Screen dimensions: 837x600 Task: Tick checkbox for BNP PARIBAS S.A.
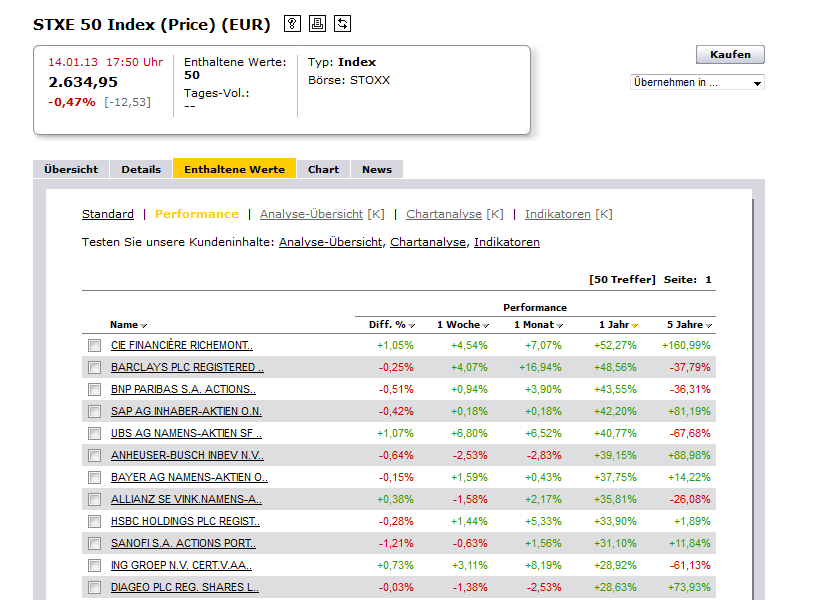pos(94,389)
